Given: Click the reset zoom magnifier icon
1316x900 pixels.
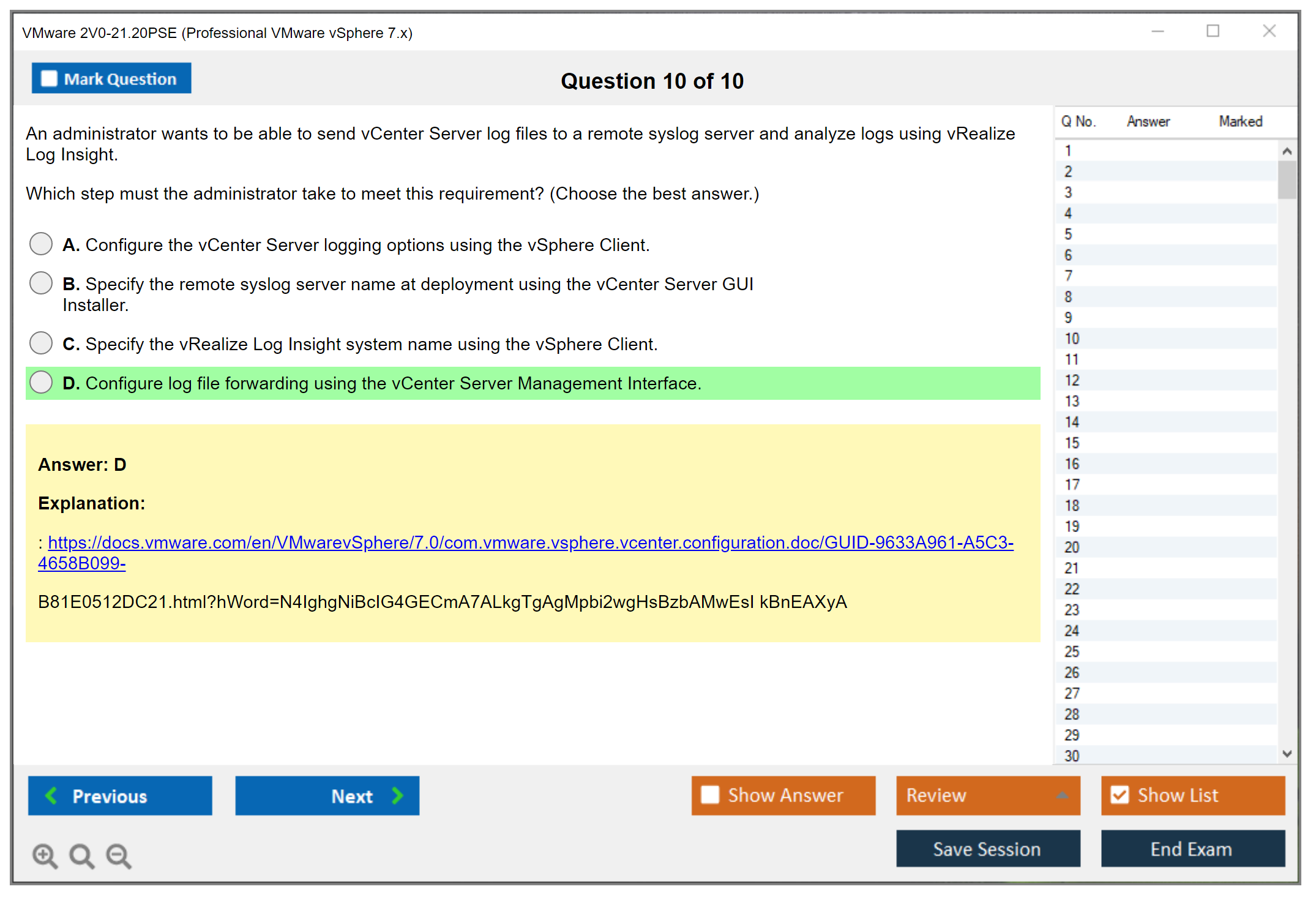Looking at the screenshot, I should click(81, 855).
